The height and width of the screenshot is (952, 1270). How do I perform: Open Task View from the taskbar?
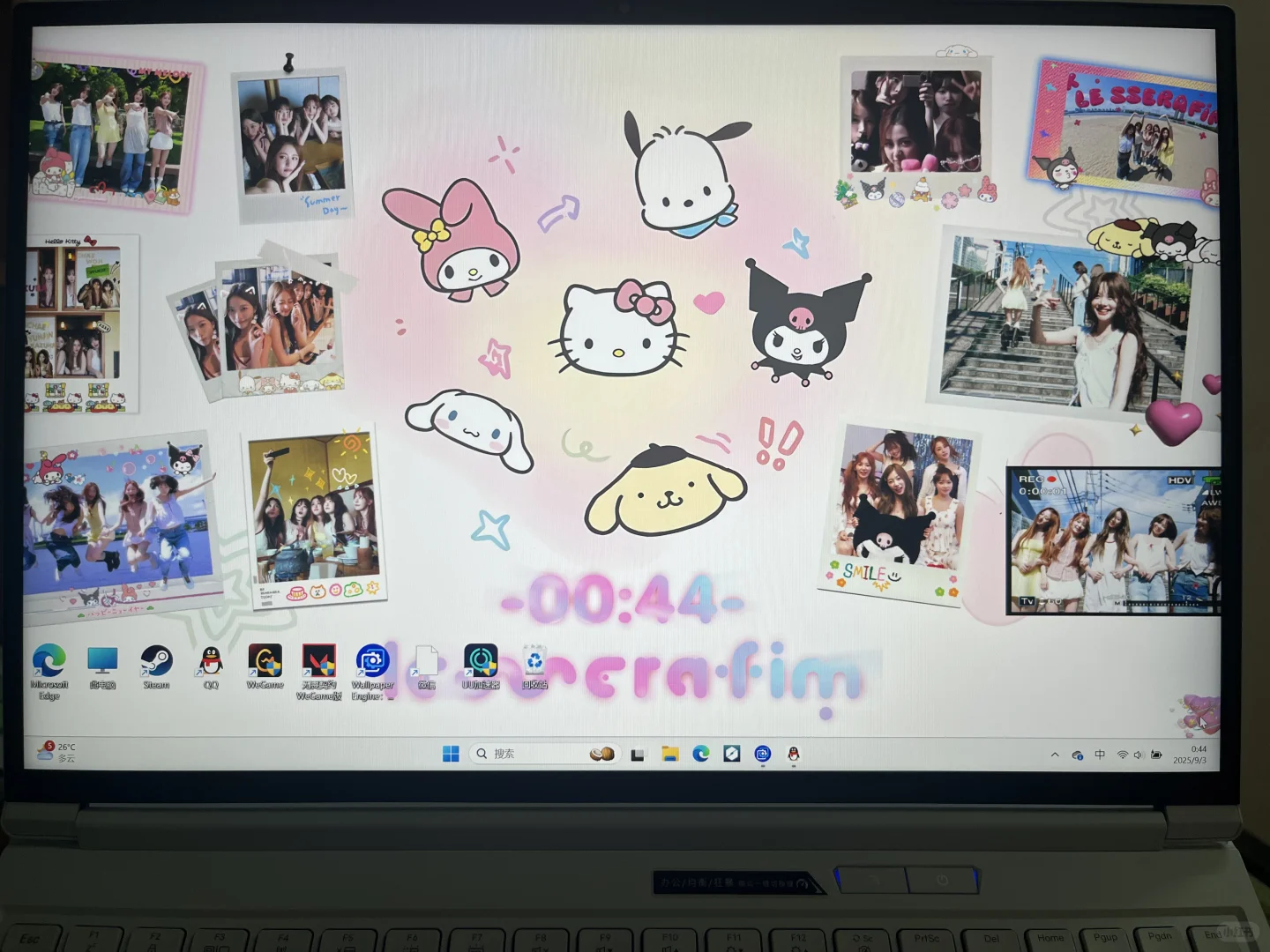(638, 755)
